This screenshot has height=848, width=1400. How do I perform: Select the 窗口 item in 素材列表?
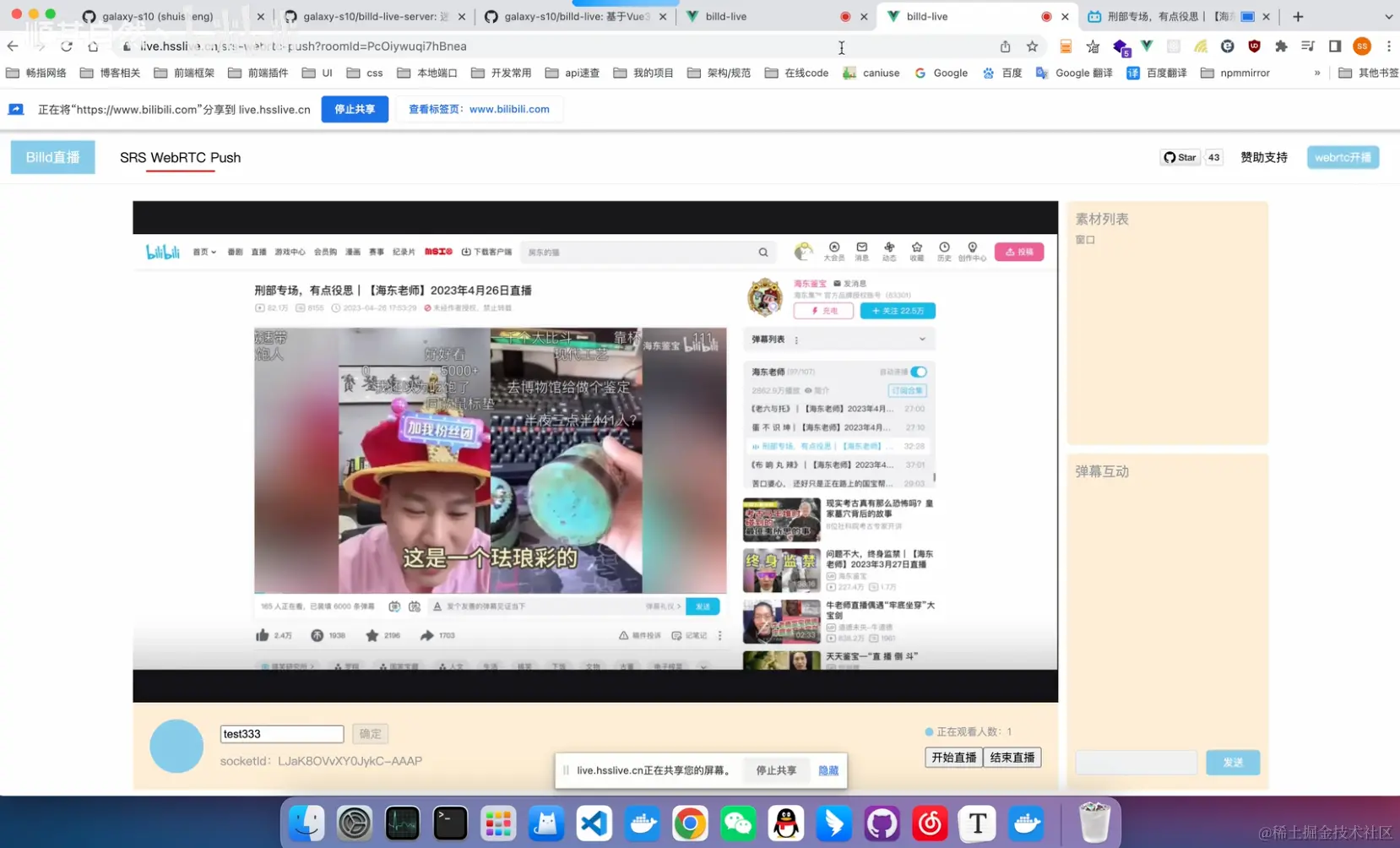point(1085,240)
